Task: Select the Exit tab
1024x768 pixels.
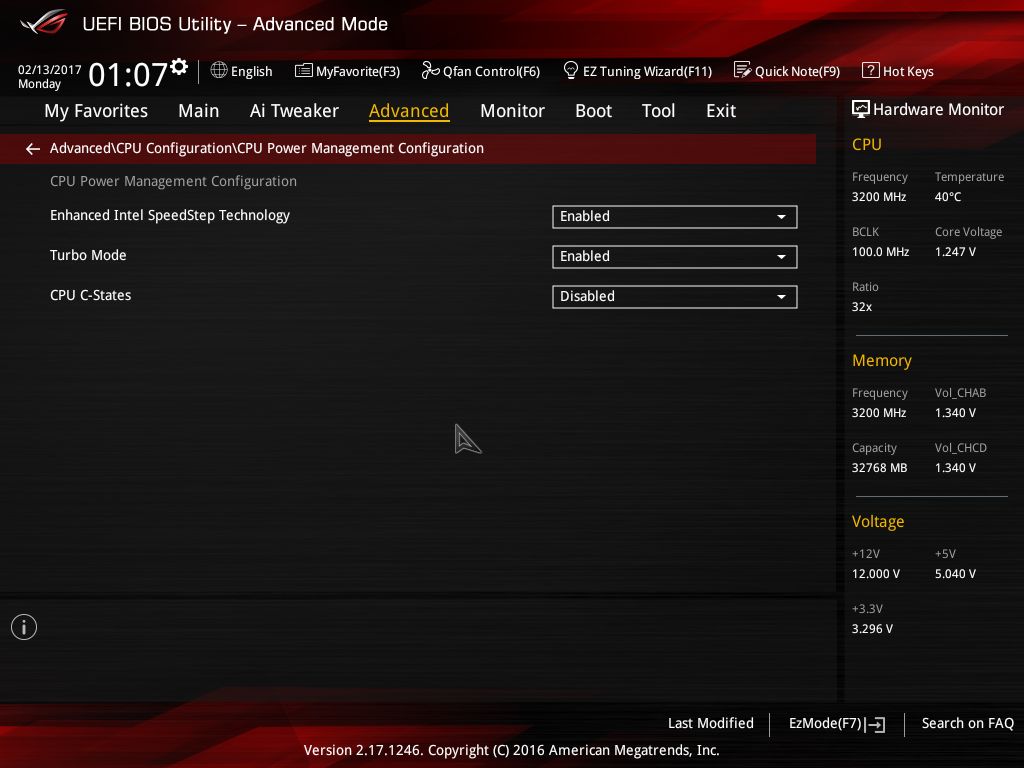Action: (x=721, y=111)
